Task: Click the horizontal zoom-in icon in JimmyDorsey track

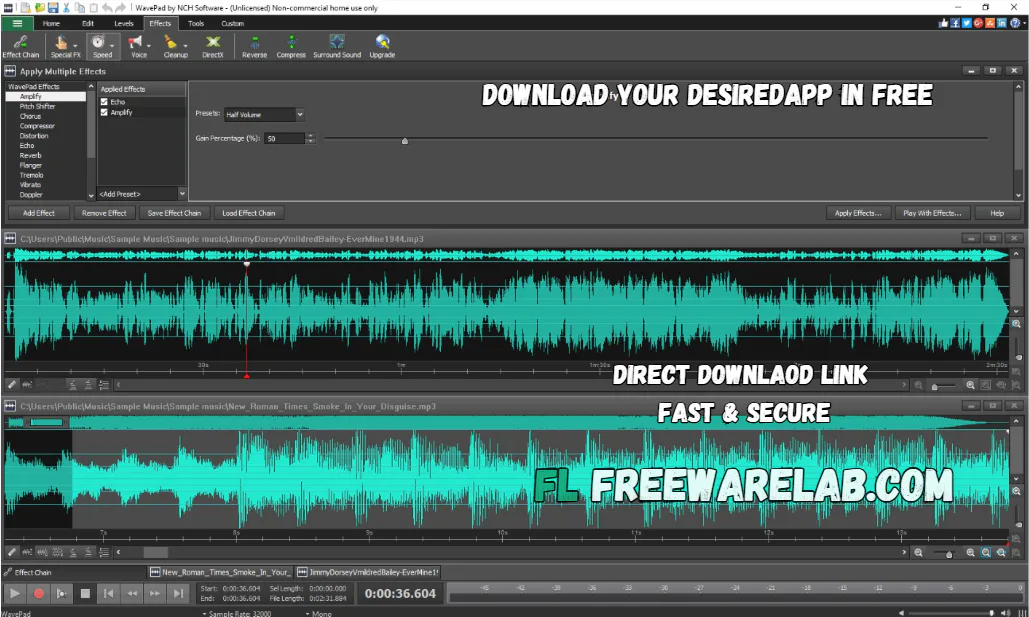Action: point(970,385)
